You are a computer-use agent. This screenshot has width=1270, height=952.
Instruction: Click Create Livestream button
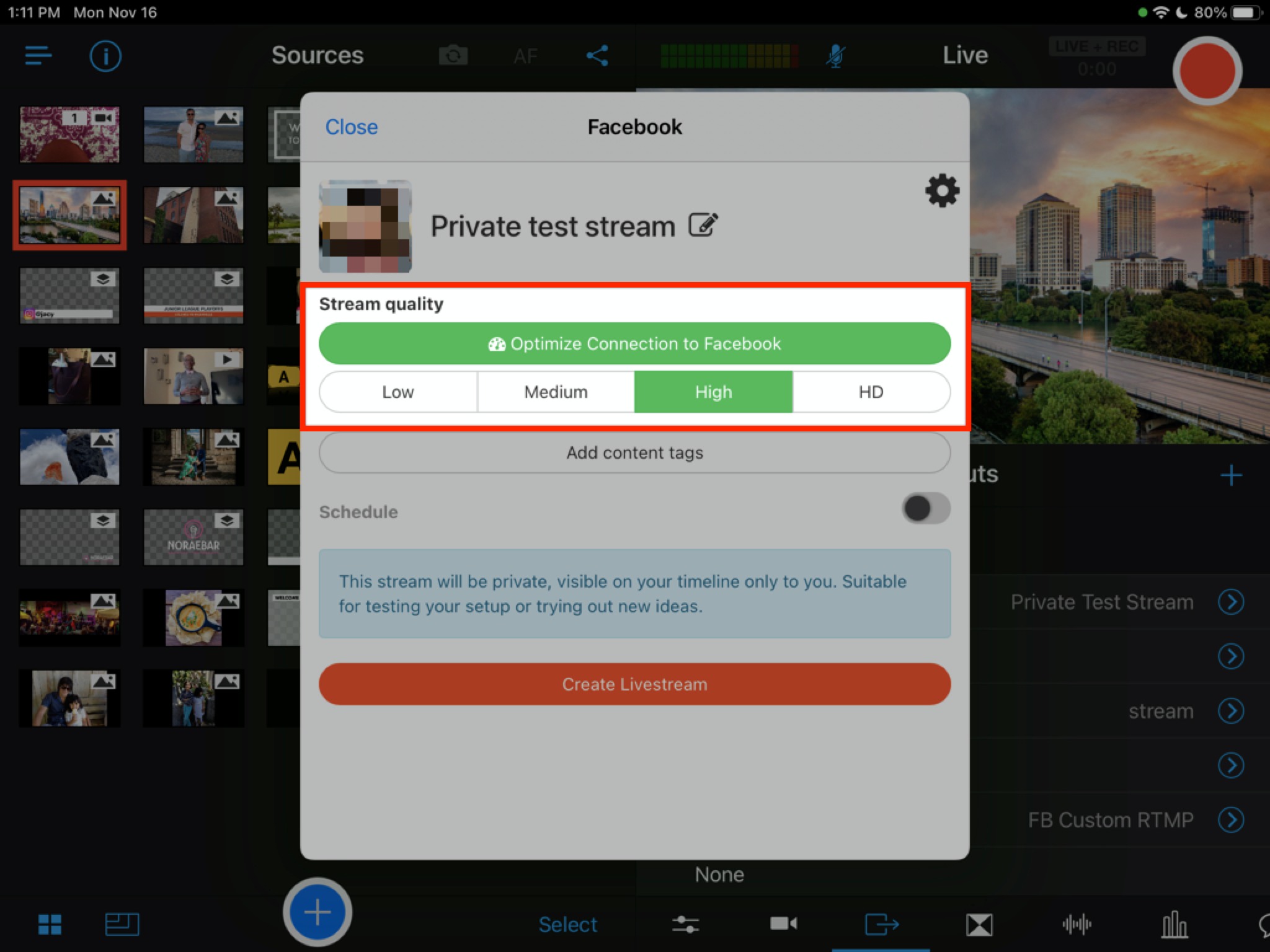(634, 684)
